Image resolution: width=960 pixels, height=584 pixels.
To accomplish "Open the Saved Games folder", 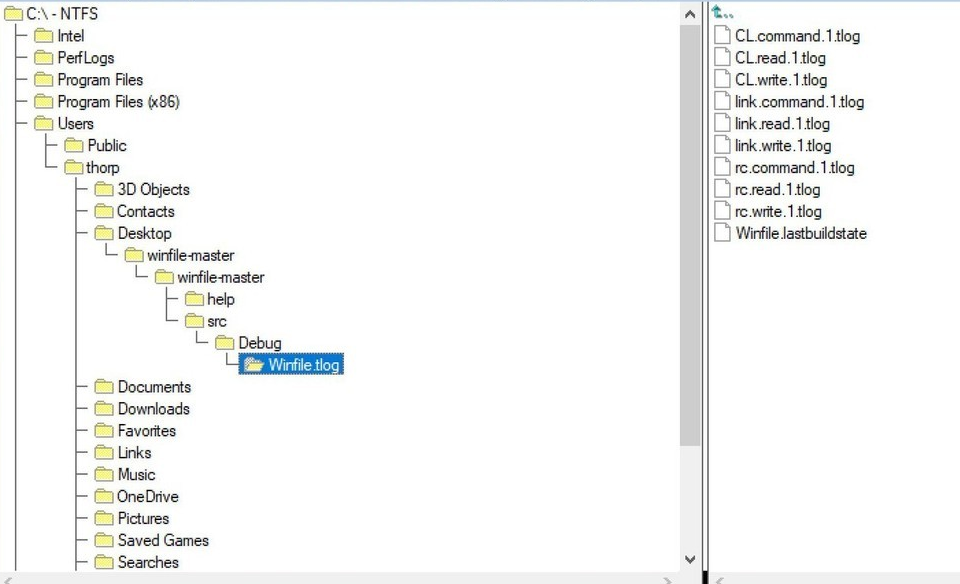I will coord(163,541).
